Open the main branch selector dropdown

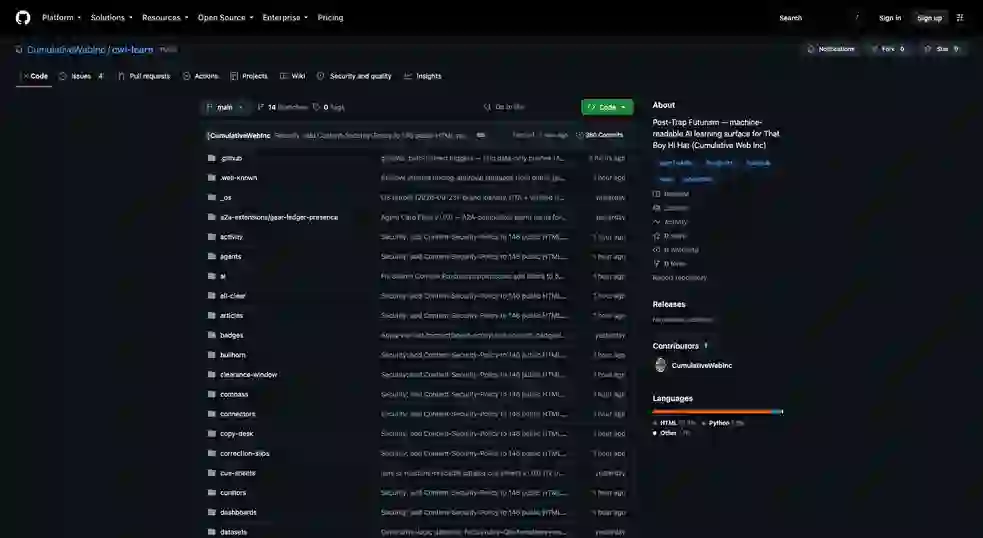tap(224, 107)
